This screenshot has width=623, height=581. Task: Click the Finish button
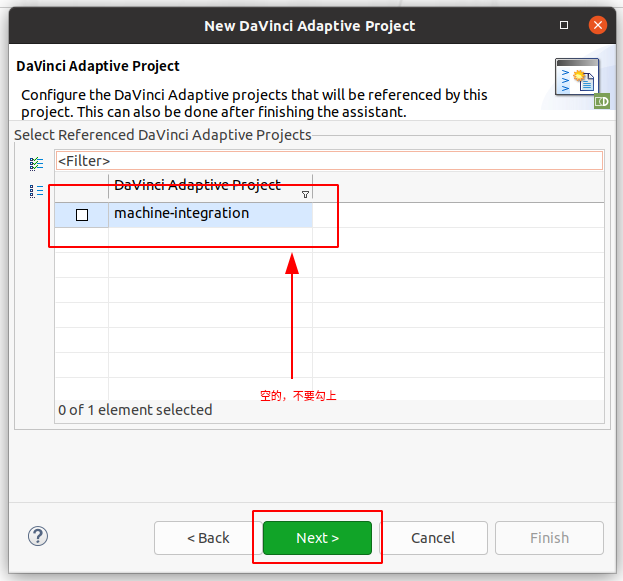[x=549, y=538]
